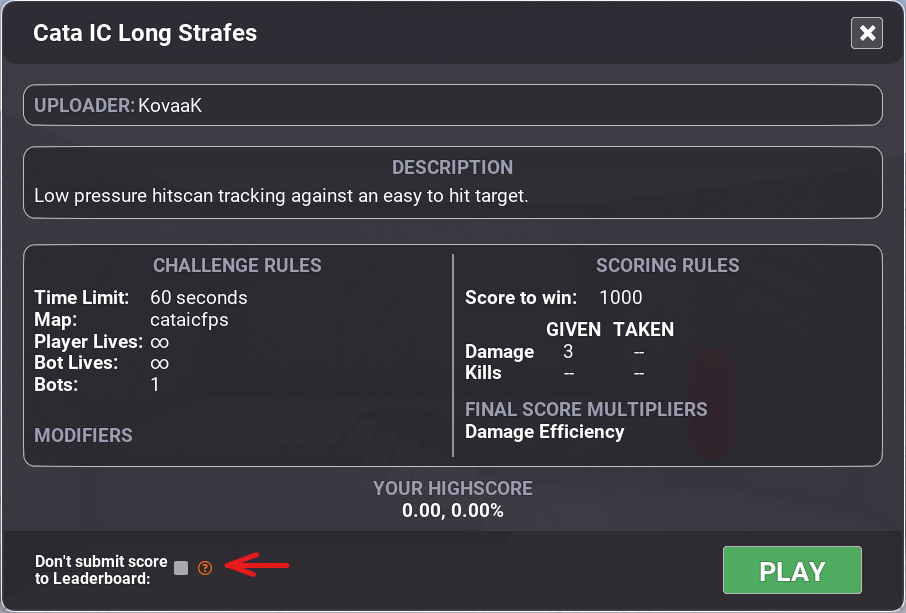Select the TAKEN column header
The width and height of the screenshot is (906, 613).
tap(643, 329)
